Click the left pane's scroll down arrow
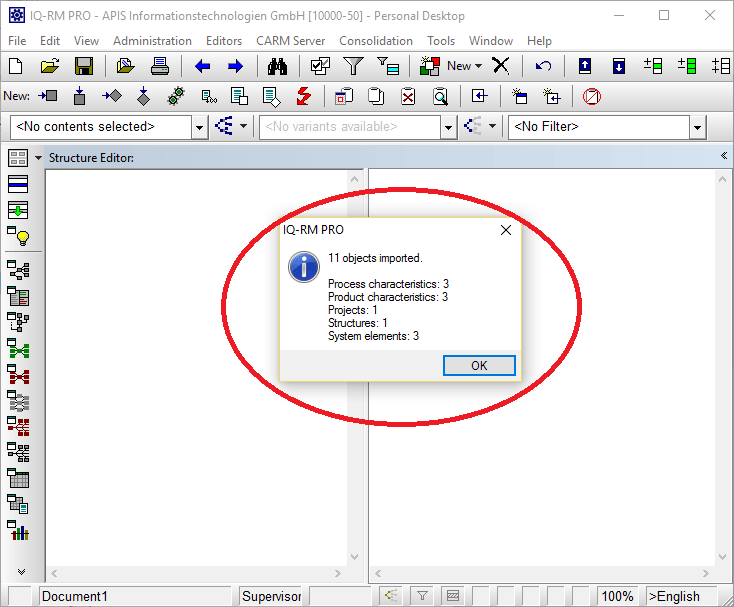 [x=354, y=556]
